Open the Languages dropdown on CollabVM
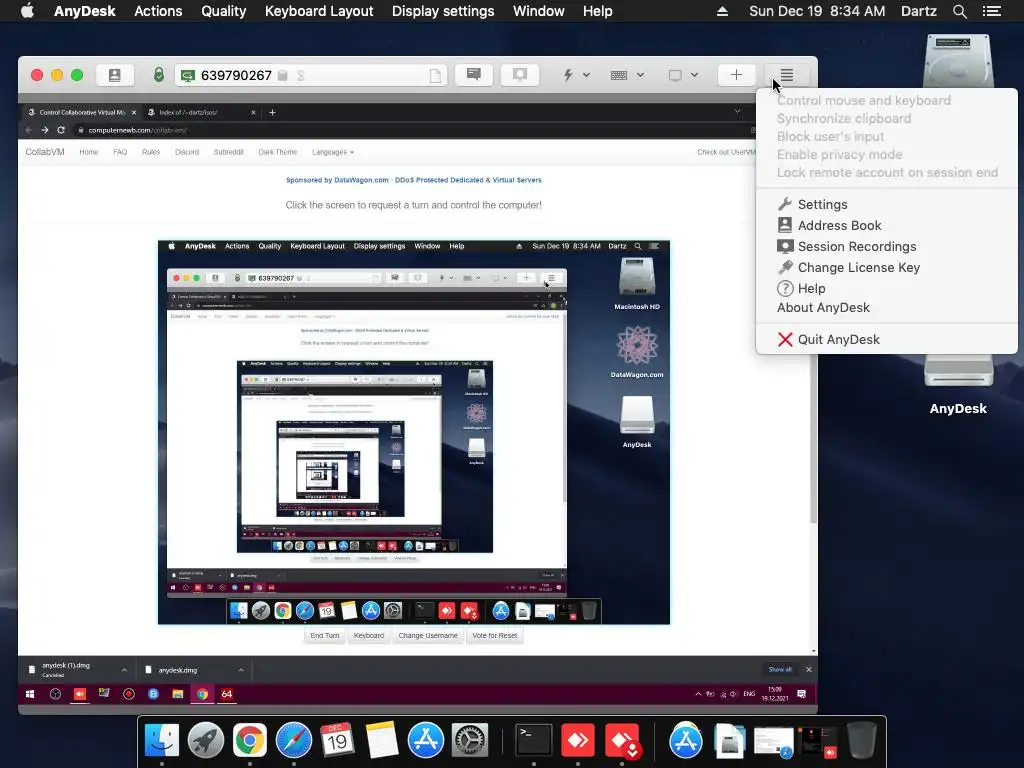Viewport: 1024px width, 768px height. point(332,152)
